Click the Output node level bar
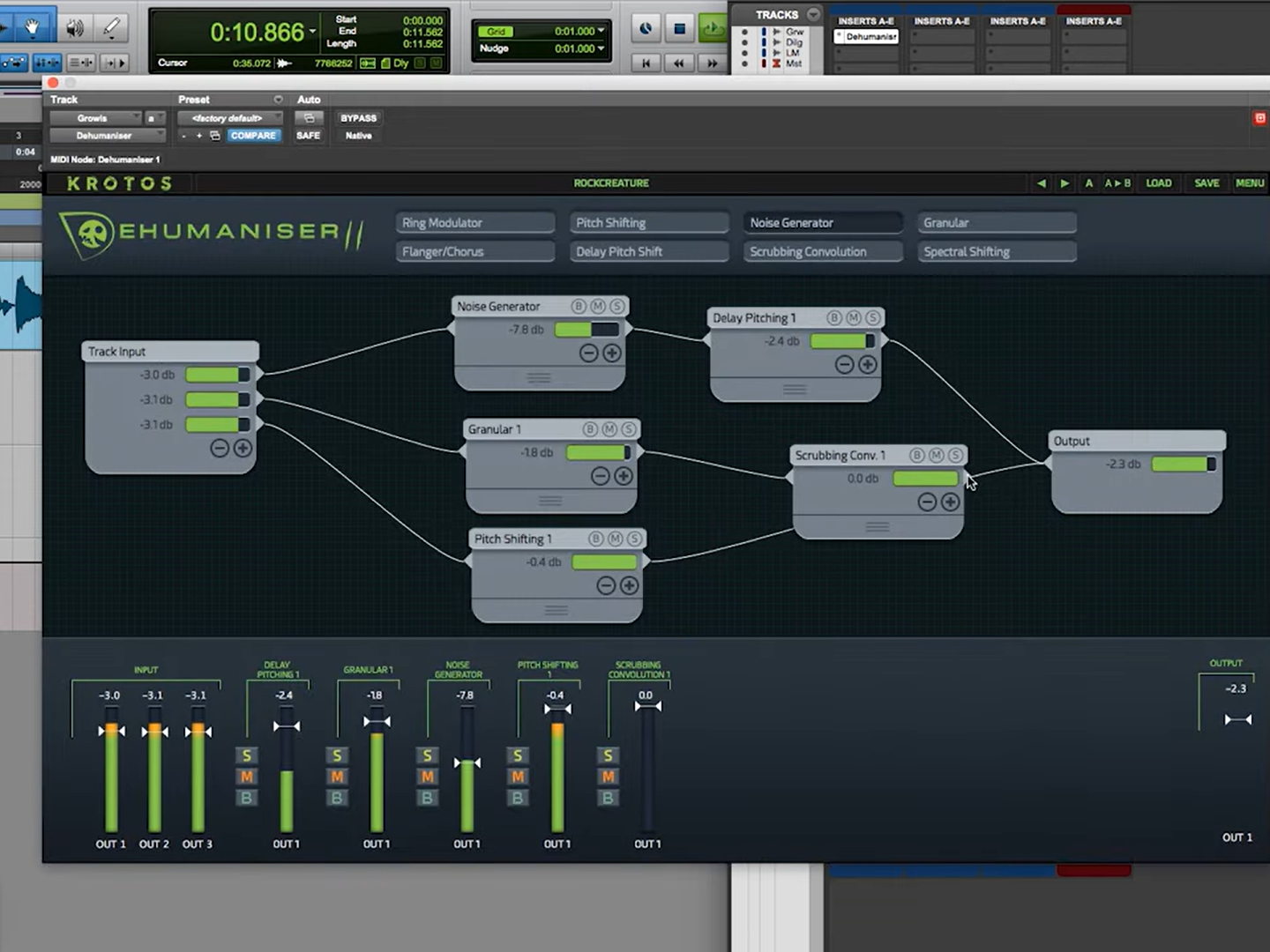The width and height of the screenshot is (1270, 952). (1184, 464)
